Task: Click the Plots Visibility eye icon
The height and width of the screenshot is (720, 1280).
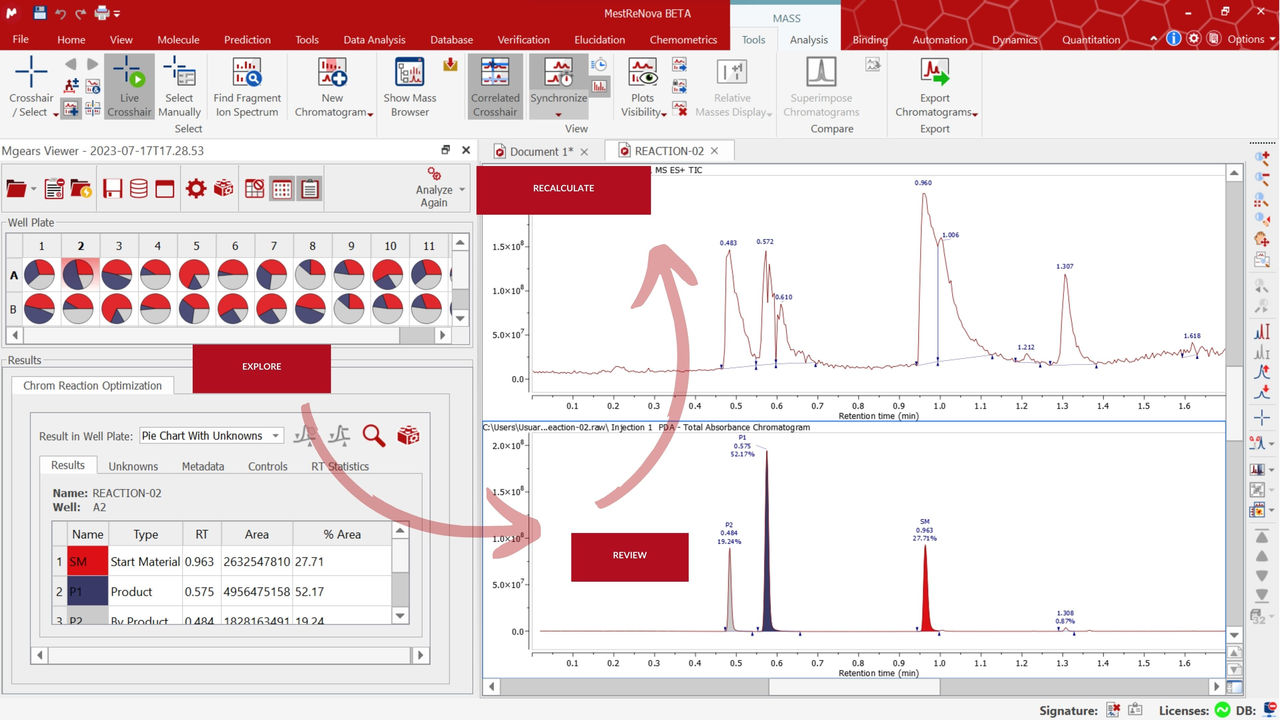Action: pos(643,73)
